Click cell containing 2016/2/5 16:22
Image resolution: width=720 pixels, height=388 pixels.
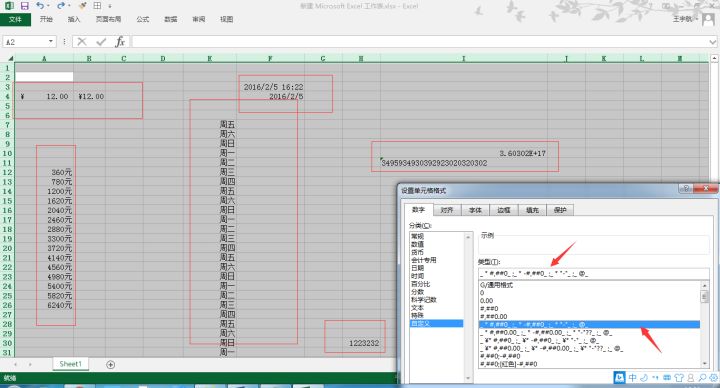pyautogui.click(x=270, y=87)
